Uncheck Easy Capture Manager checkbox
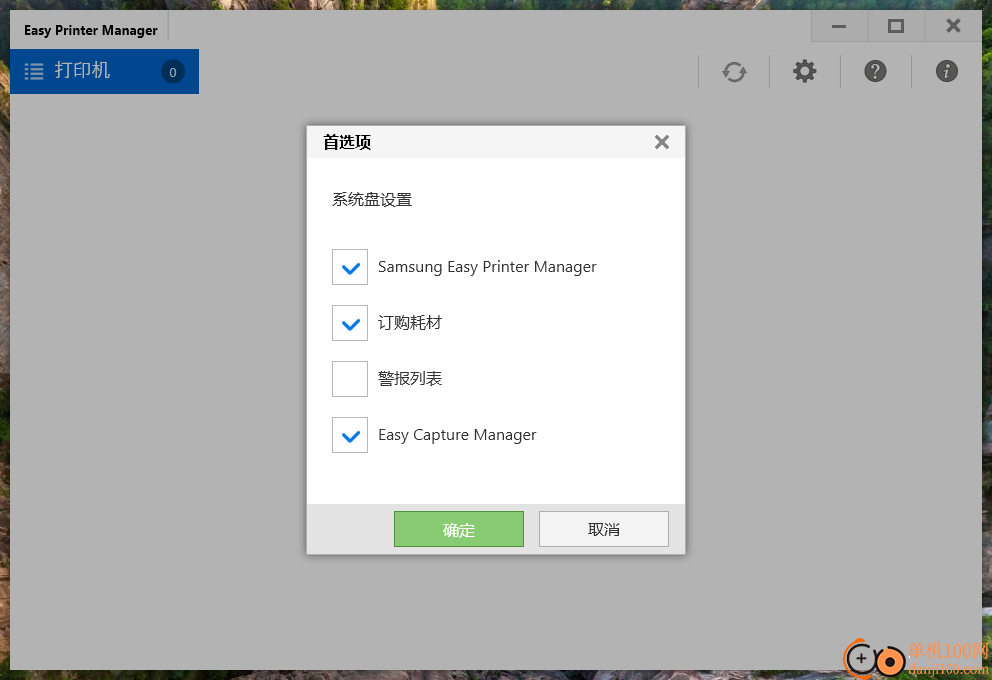Viewport: 992px width, 680px height. click(350, 435)
